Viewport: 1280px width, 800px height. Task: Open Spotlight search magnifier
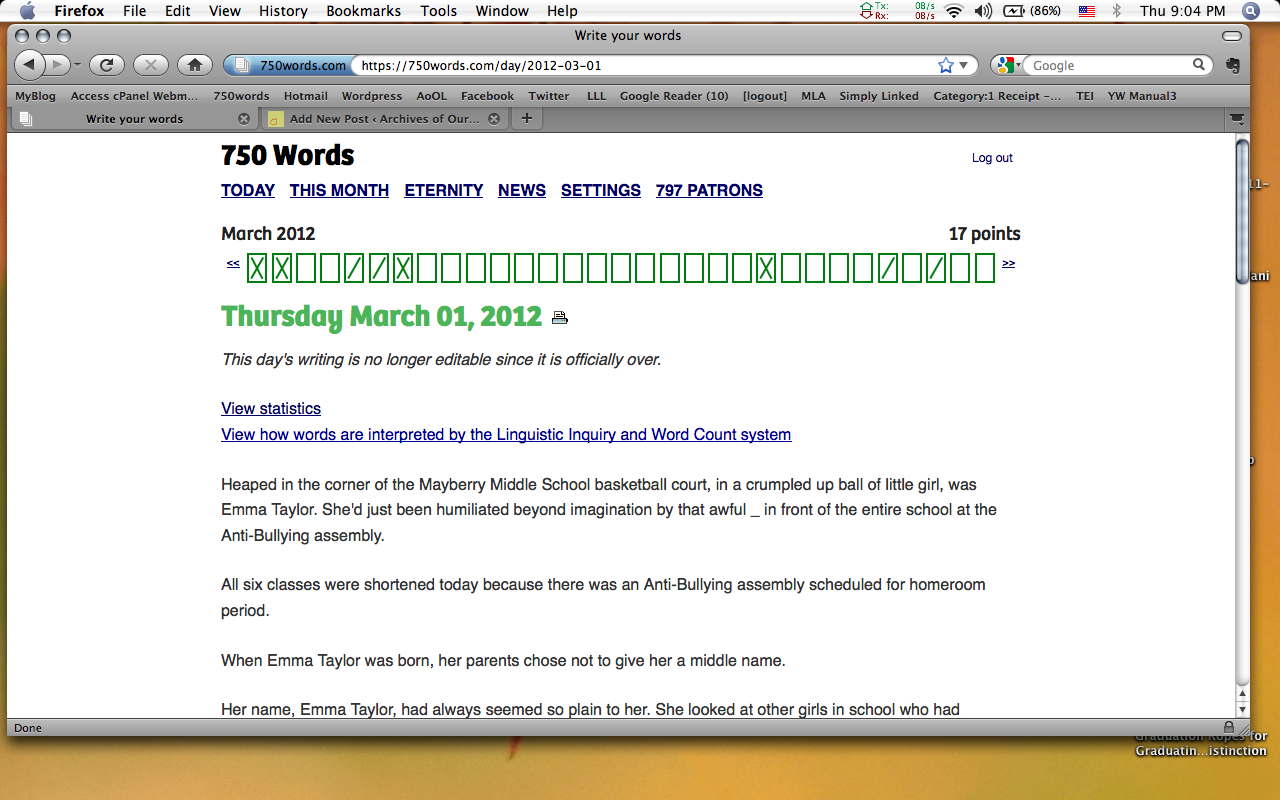[x=1250, y=11]
